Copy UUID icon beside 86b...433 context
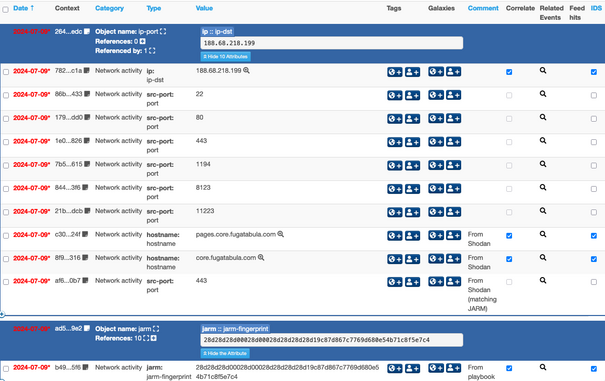605x381 pixels. 87,94
